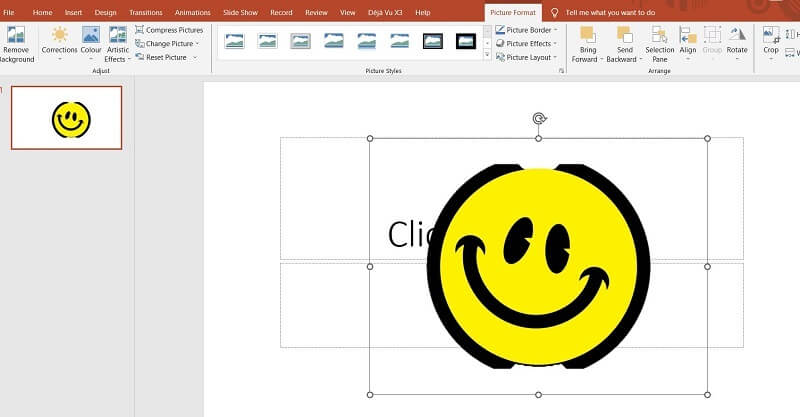
Task: Click the smiley face picture on slide
Action: tap(538, 266)
